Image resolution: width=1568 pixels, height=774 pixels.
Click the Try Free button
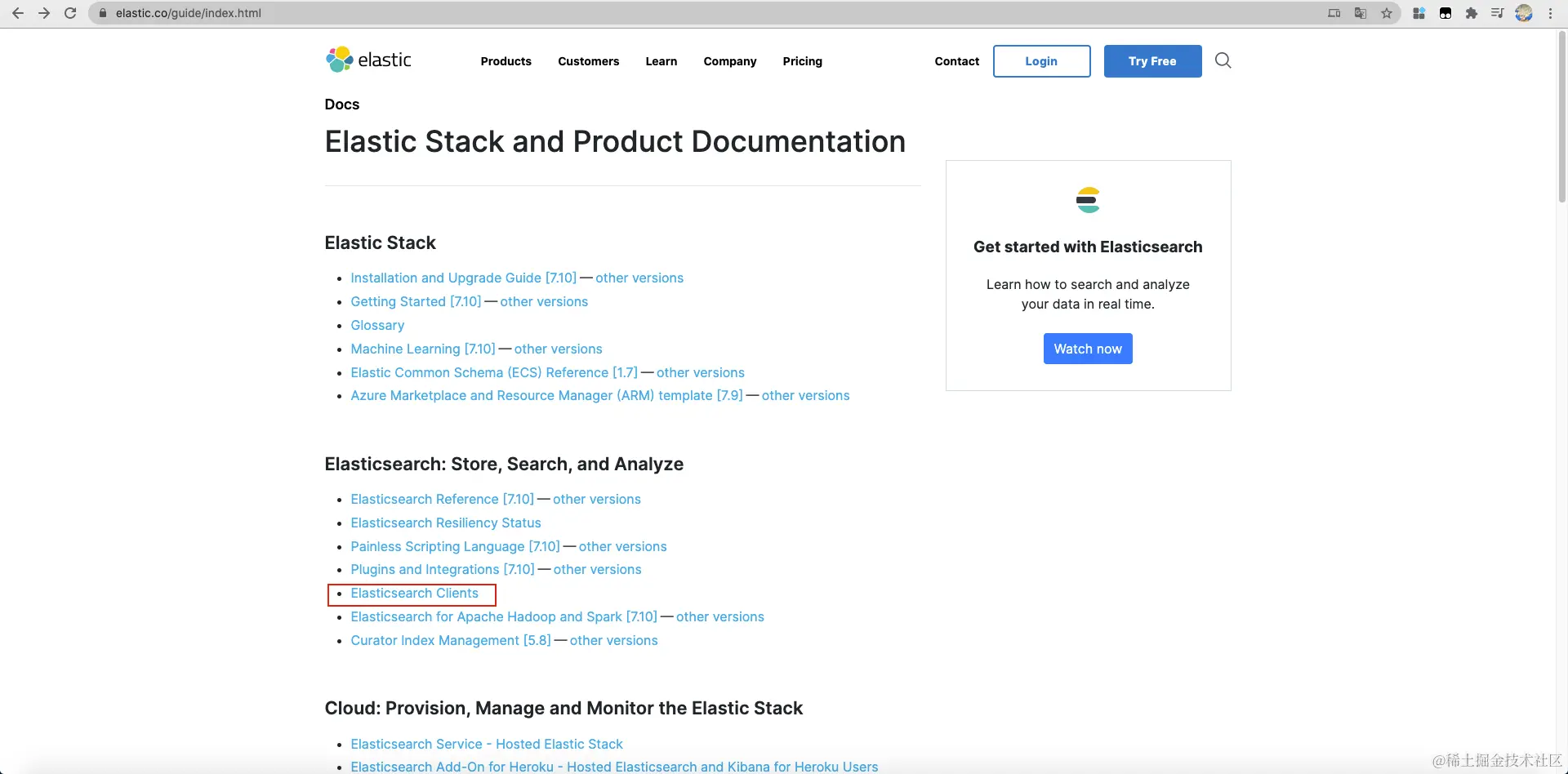click(1152, 61)
